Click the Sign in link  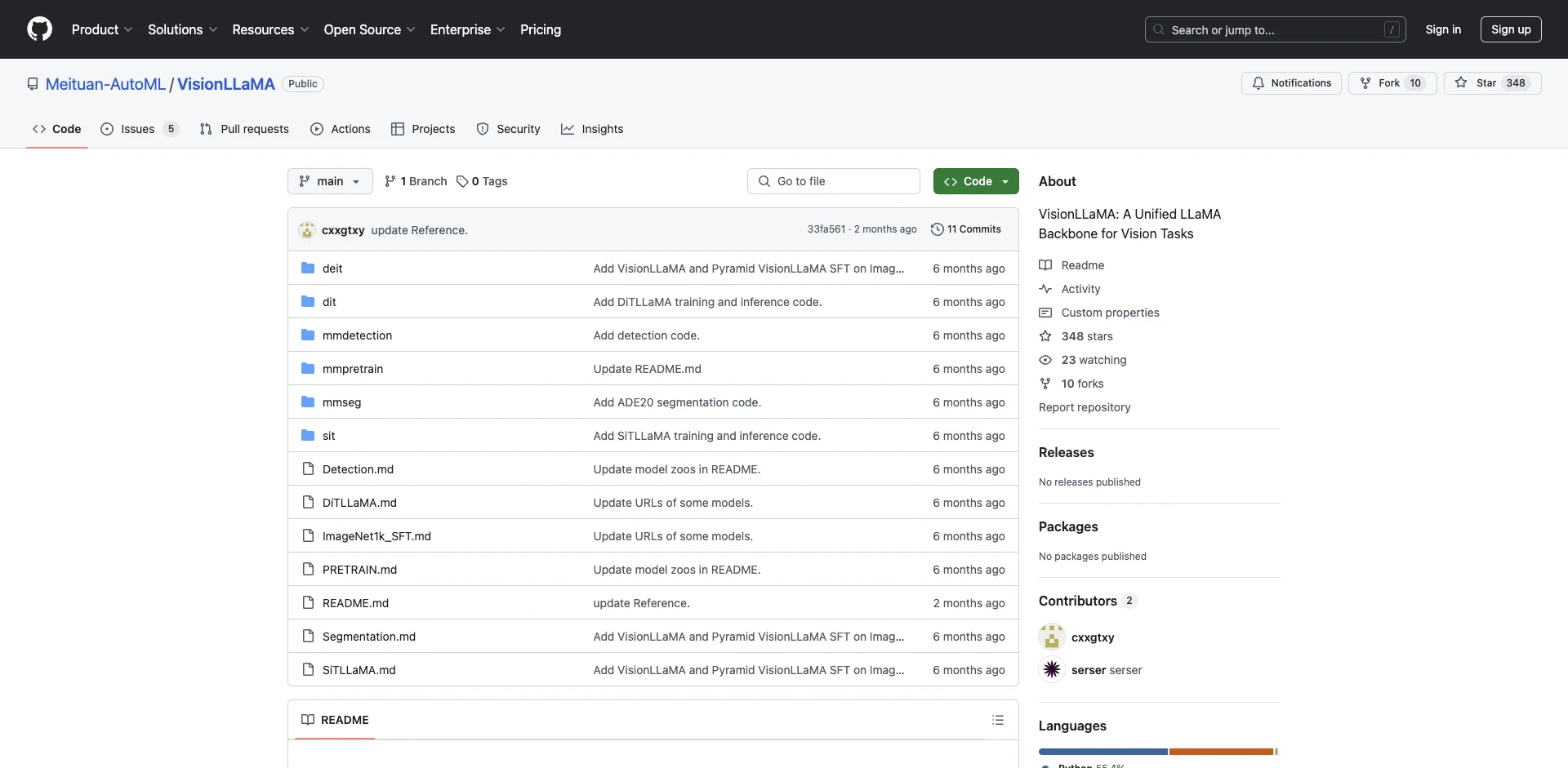1443,29
